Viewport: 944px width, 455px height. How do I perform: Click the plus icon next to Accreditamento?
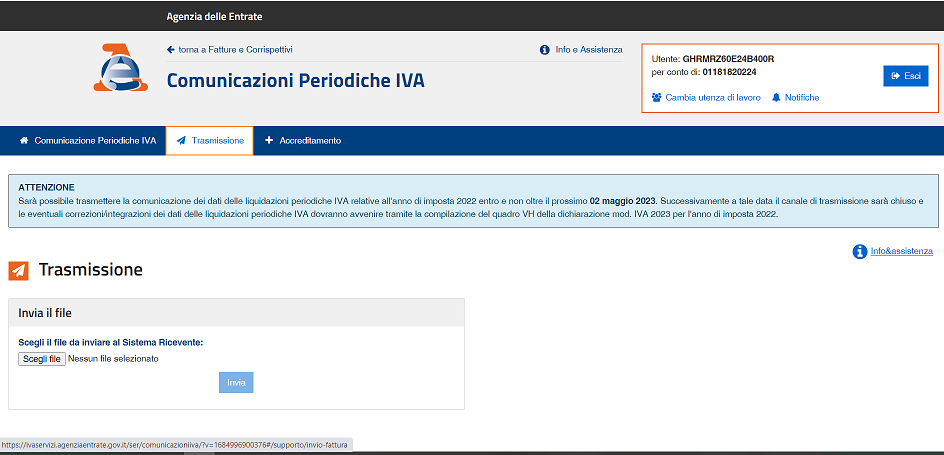269,141
